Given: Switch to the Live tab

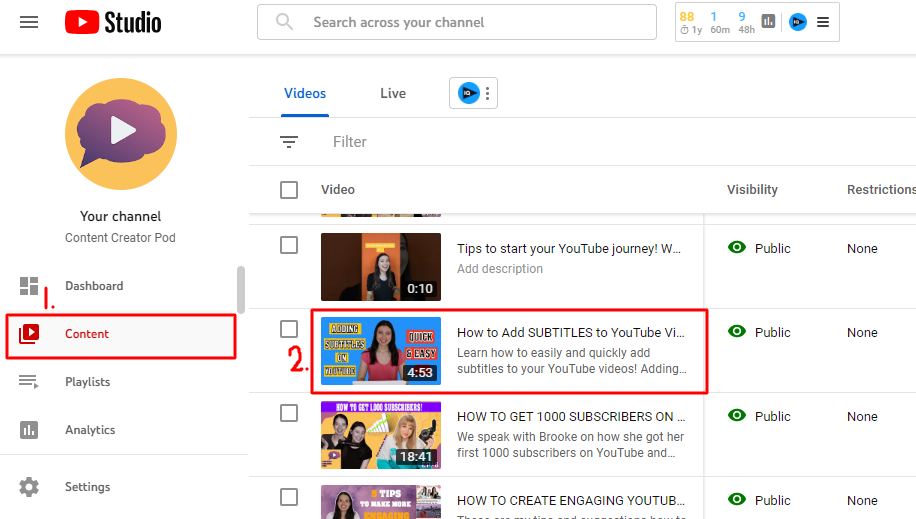Looking at the screenshot, I should click(393, 94).
